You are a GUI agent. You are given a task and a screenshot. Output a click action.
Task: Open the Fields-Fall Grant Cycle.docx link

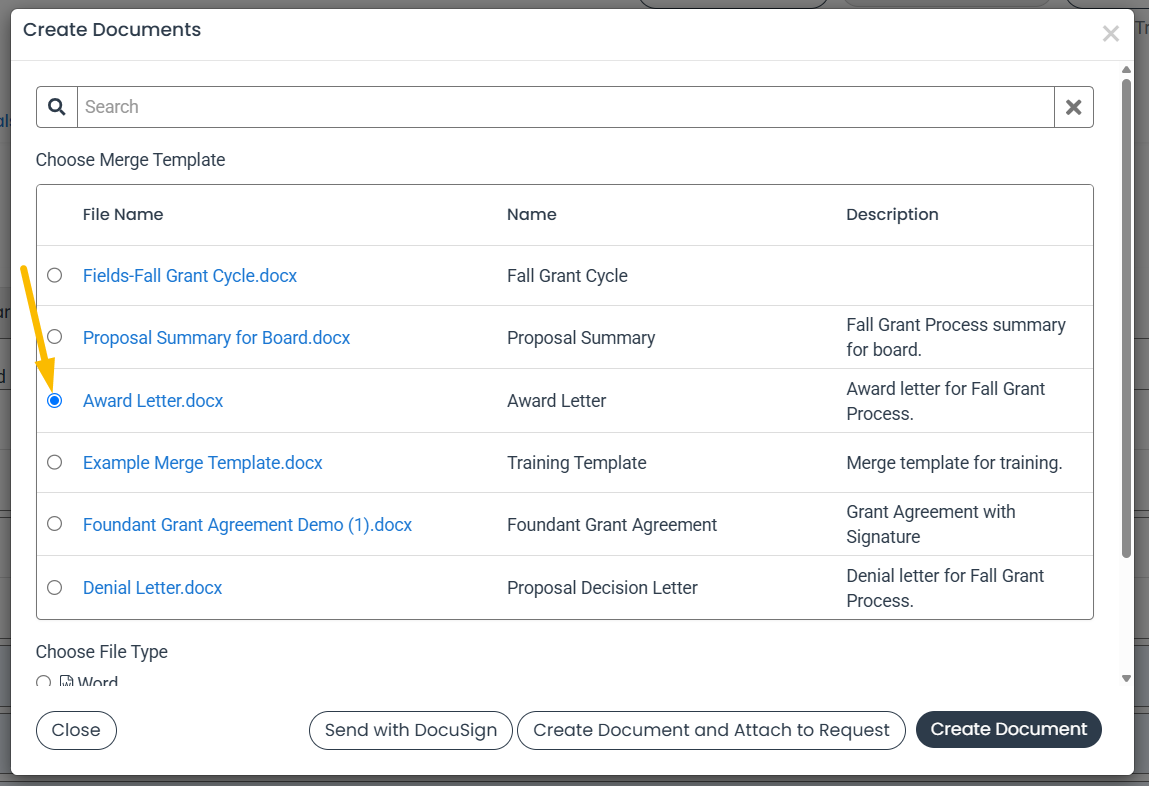pyautogui.click(x=190, y=275)
